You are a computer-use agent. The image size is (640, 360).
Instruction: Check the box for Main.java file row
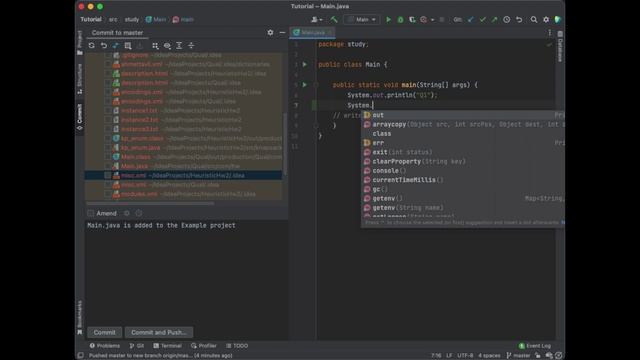click(x=107, y=166)
